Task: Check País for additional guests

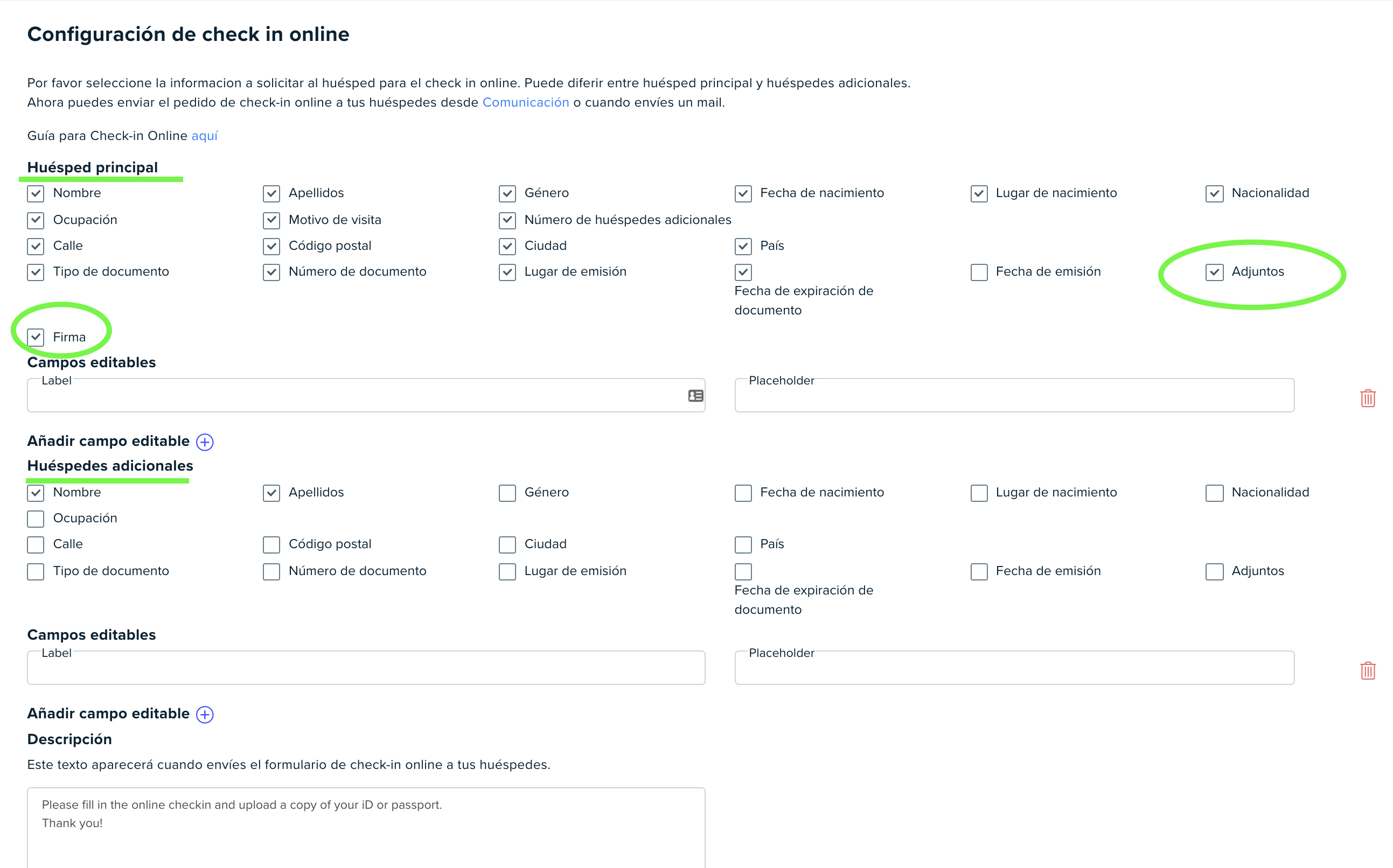Action: click(x=743, y=545)
